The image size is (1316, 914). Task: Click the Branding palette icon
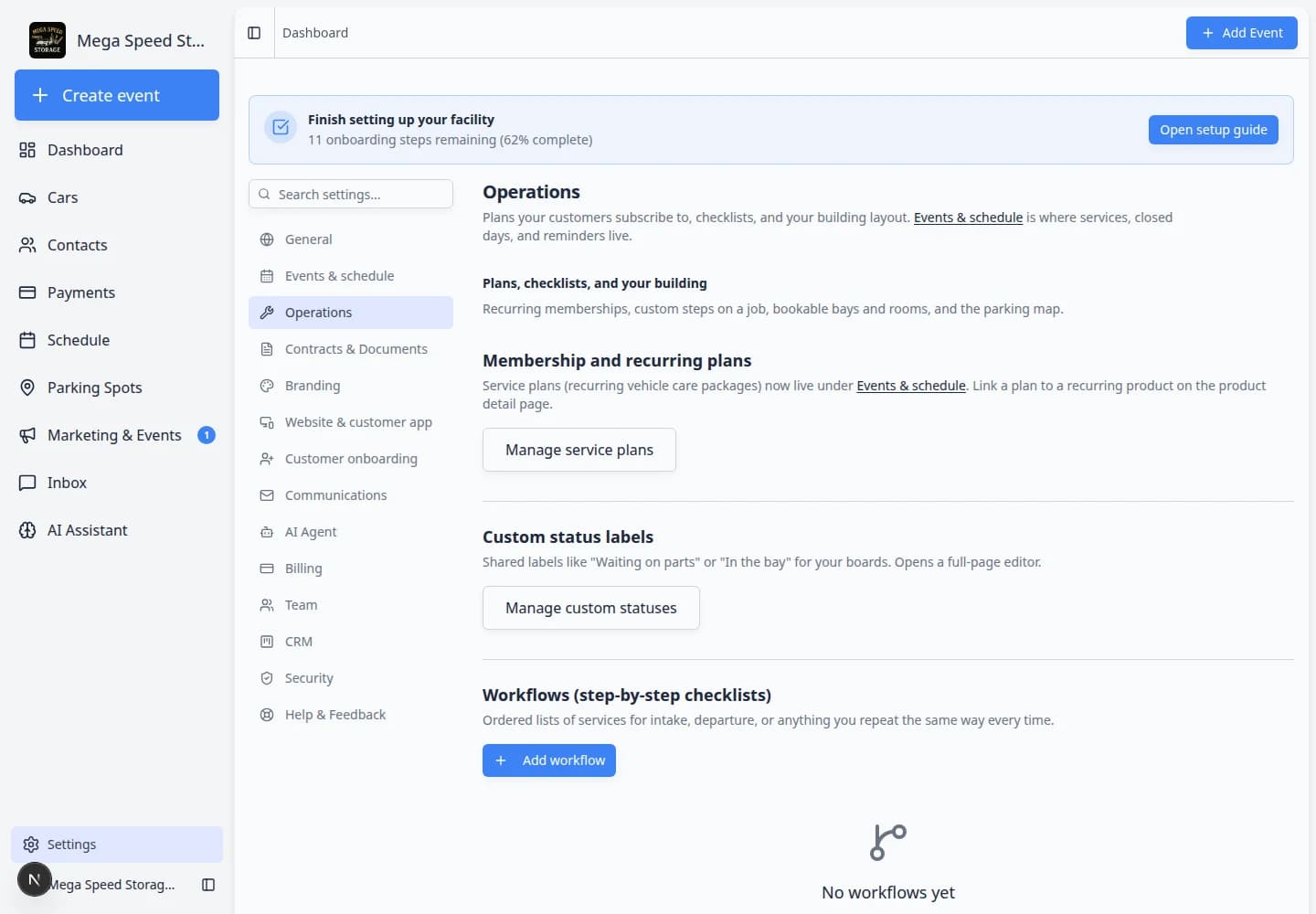point(267,386)
